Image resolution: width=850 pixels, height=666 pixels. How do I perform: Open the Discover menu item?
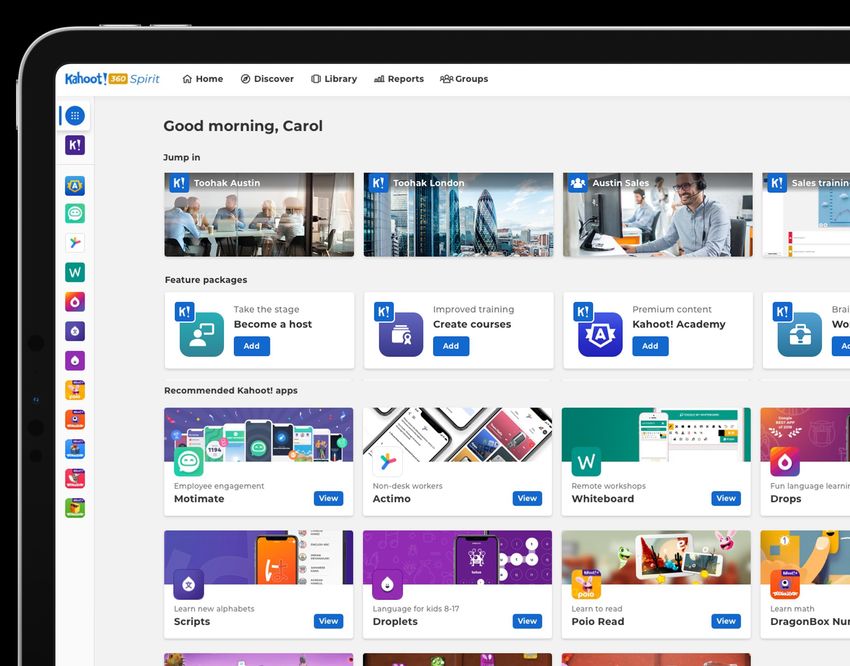(267, 79)
